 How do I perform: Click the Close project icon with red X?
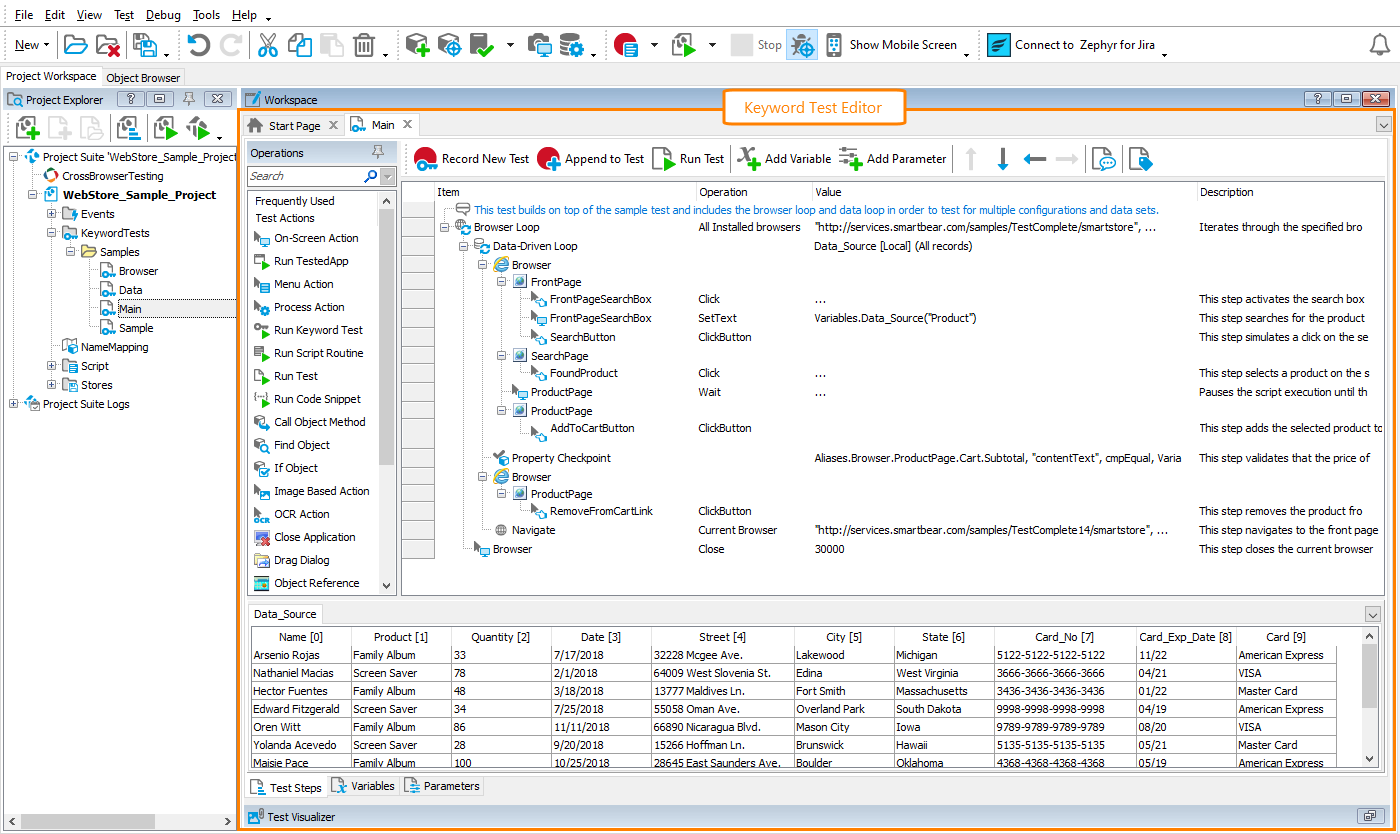tap(108, 45)
